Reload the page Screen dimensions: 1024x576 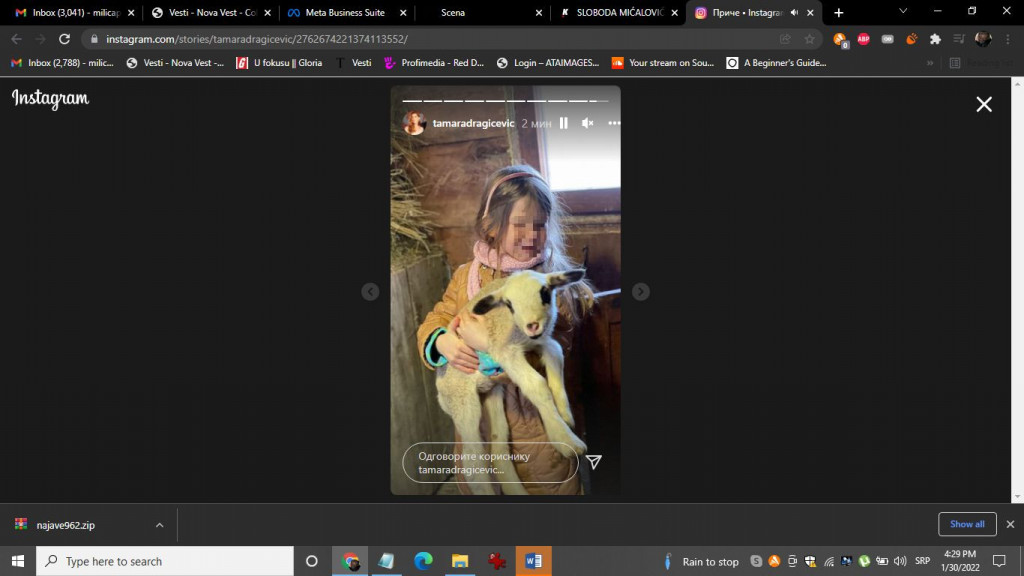click(x=65, y=39)
